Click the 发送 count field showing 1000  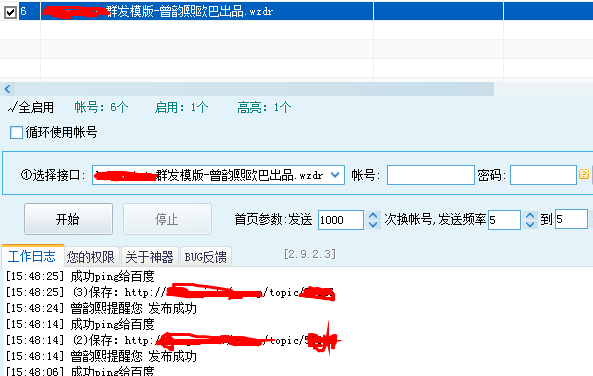click(340, 220)
